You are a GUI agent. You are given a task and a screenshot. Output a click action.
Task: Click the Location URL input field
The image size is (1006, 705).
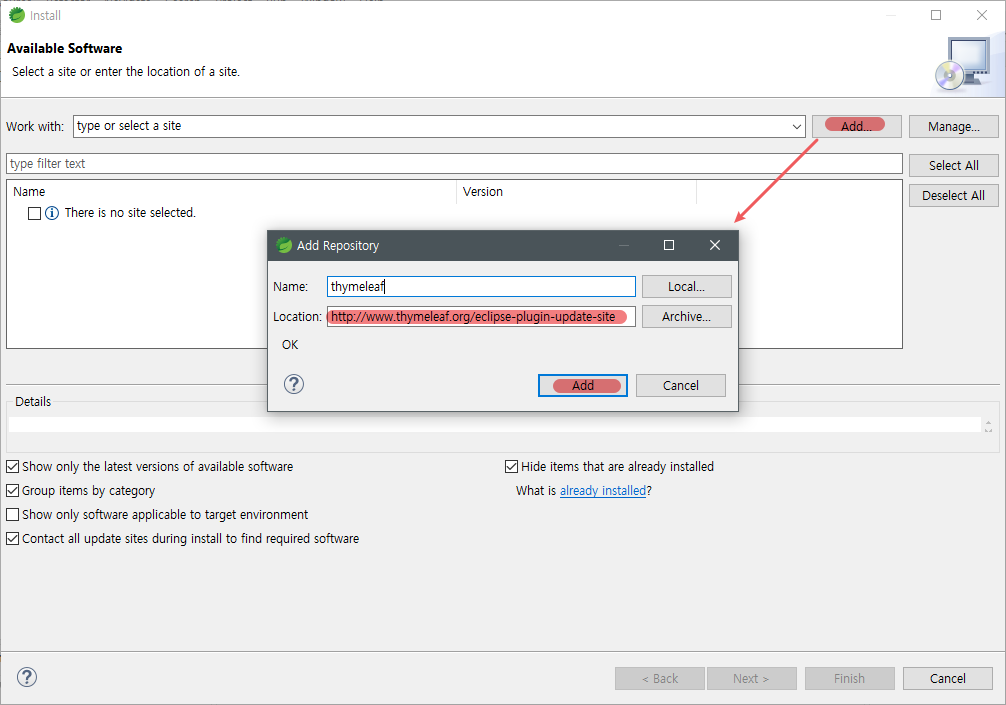(x=481, y=317)
